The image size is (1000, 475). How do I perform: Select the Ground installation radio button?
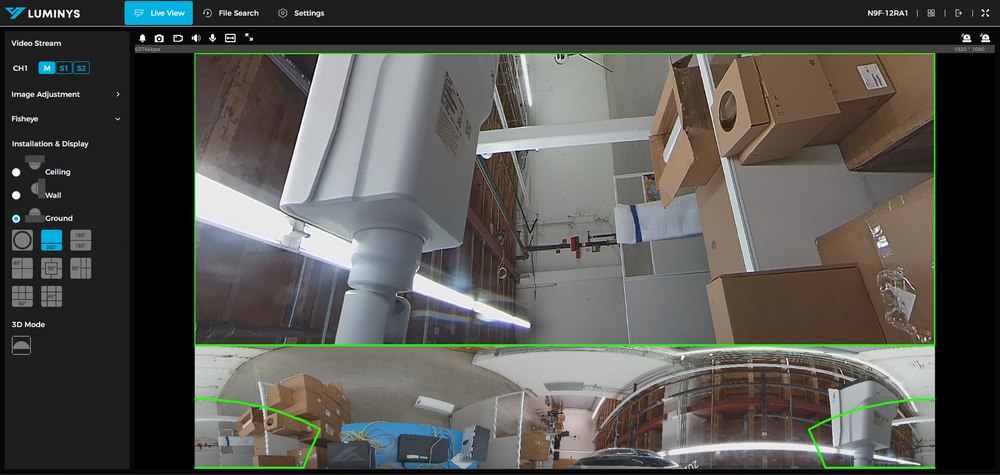click(16, 218)
